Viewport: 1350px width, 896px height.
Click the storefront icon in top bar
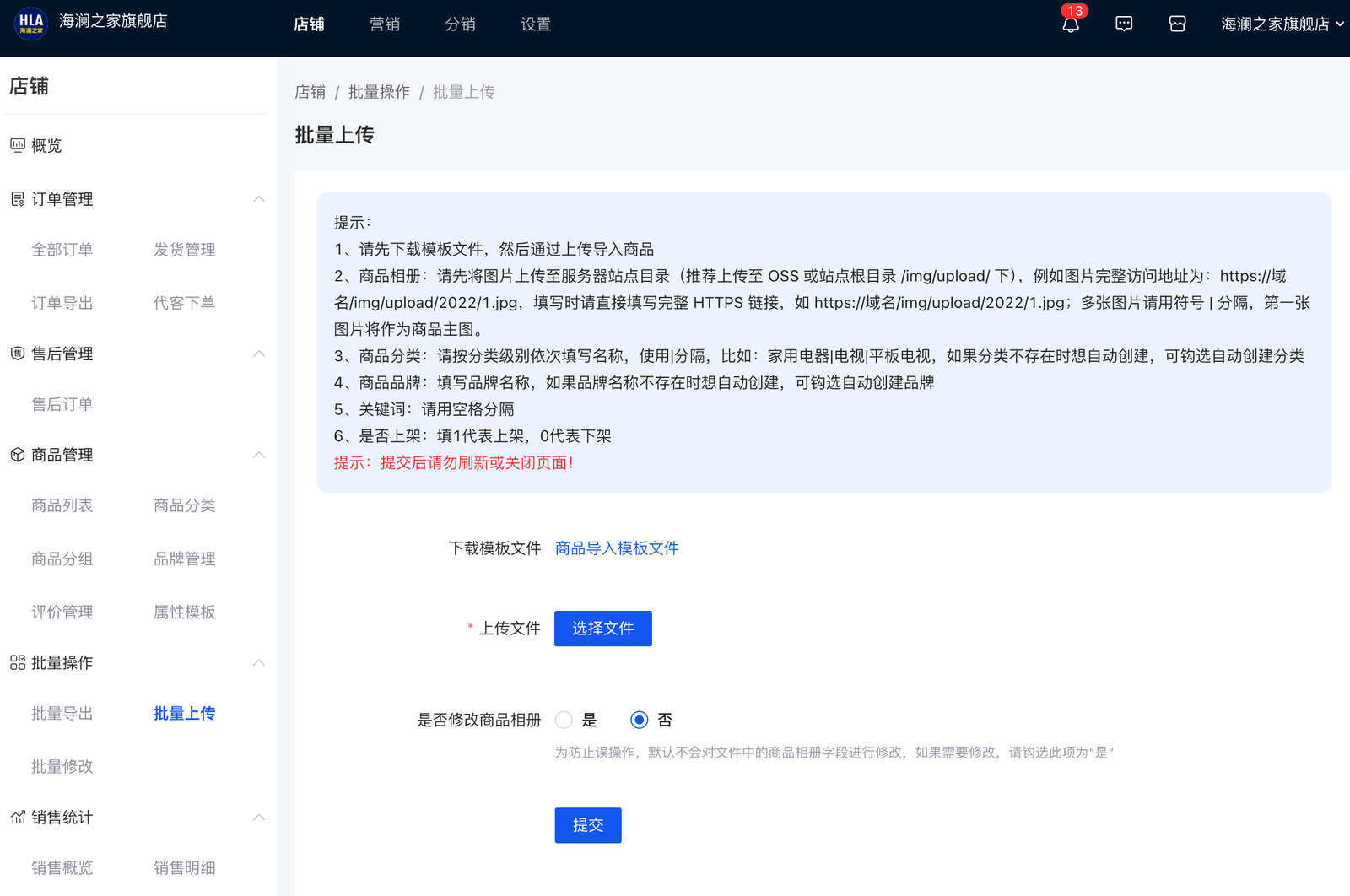point(1177,24)
